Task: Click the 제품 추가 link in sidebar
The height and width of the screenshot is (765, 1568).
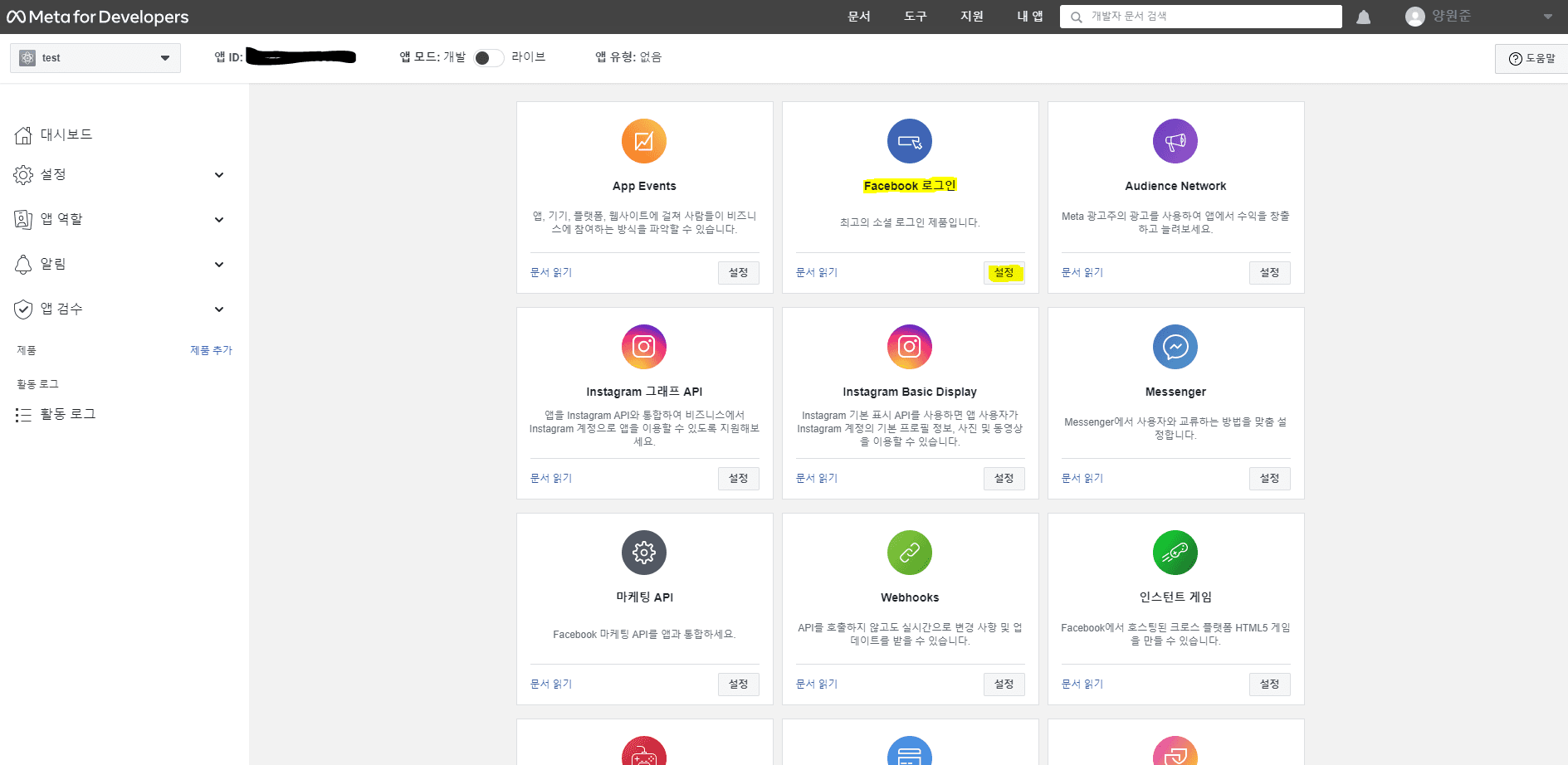Action: click(211, 350)
